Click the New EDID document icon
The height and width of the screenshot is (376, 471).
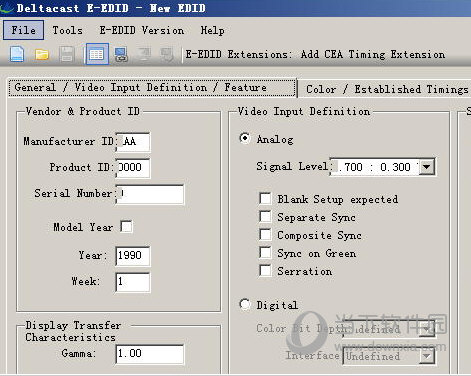click(x=17, y=54)
